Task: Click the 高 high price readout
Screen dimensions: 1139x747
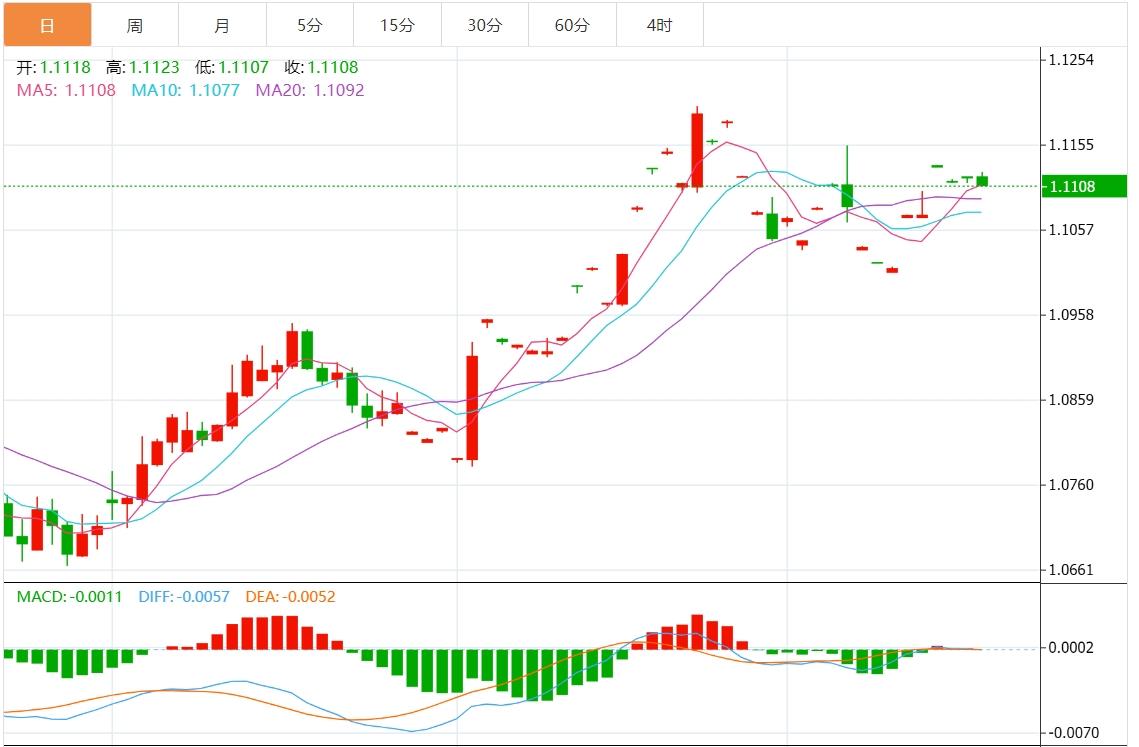Action: [143, 68]
